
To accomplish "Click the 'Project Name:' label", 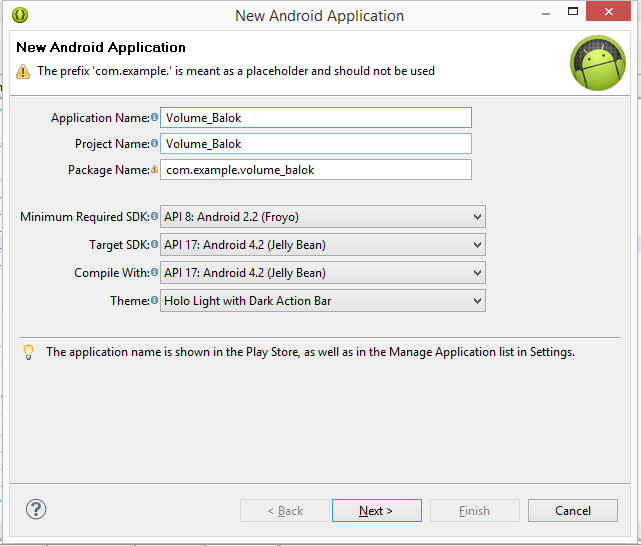I will (x=112, y=144).
